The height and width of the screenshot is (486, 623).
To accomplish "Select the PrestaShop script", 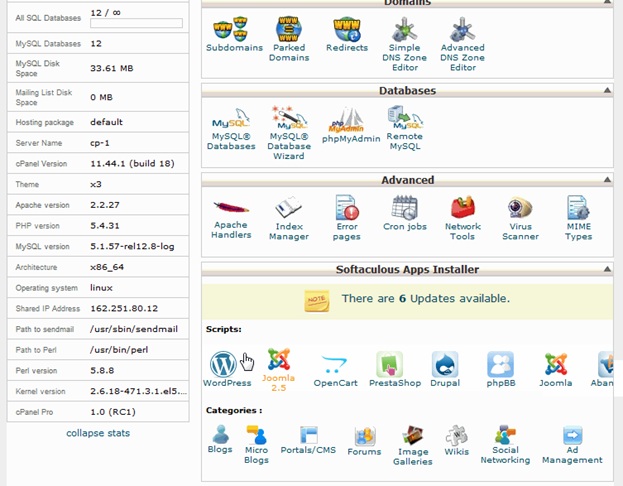I will click(x=395, y=369).
